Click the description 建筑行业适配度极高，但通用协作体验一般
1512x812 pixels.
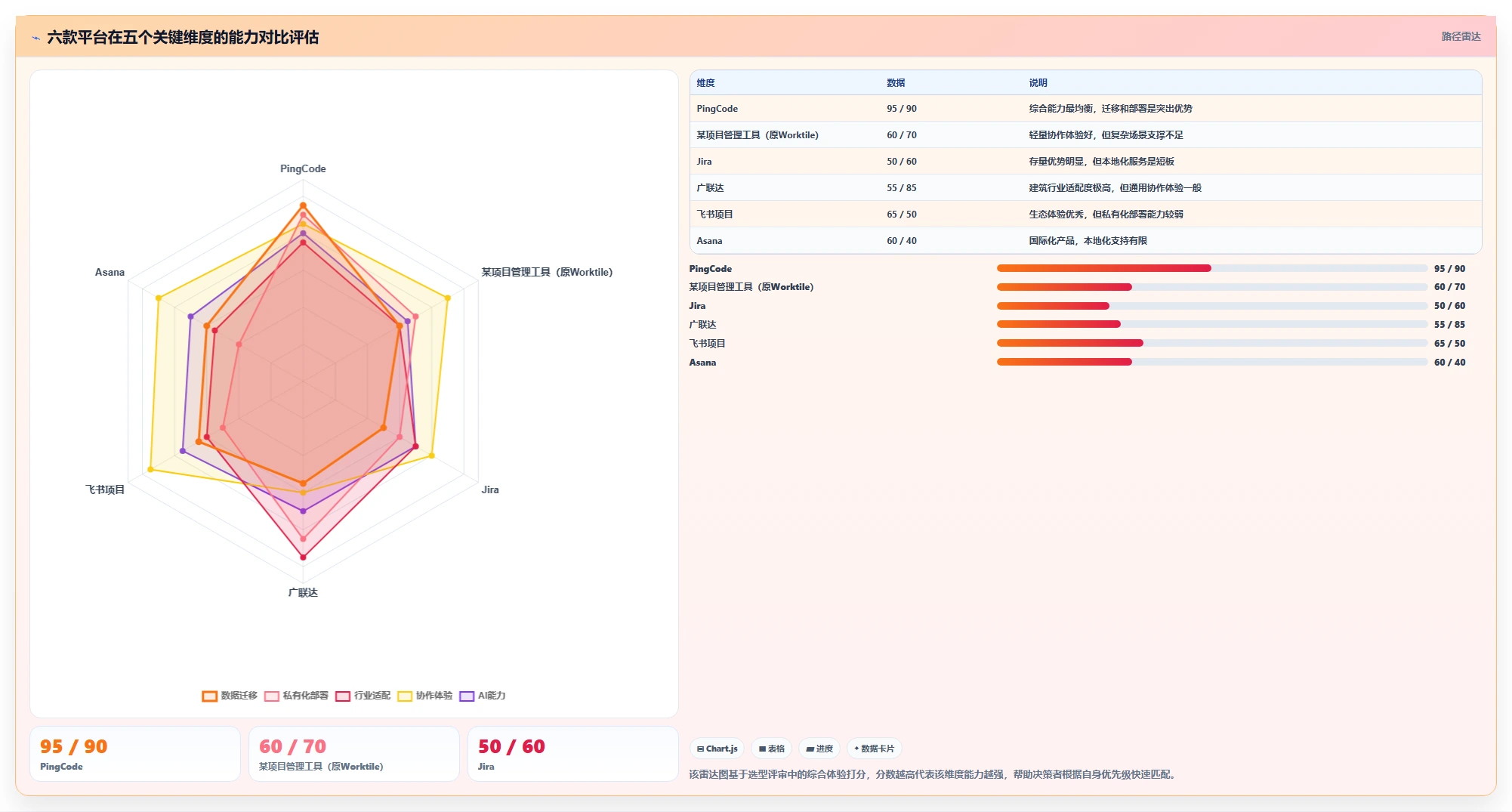1115,188
